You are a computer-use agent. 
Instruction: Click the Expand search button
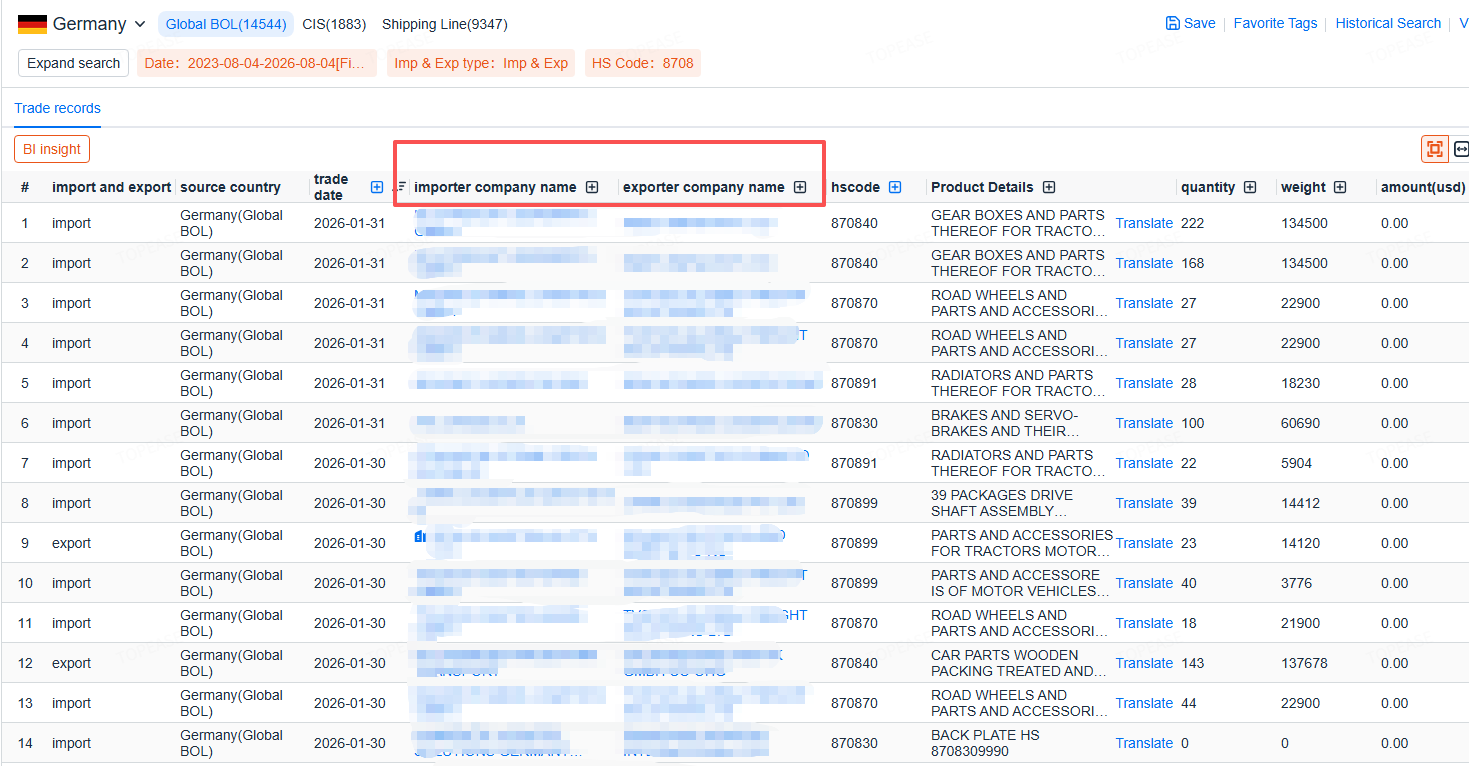pos(73,63)
